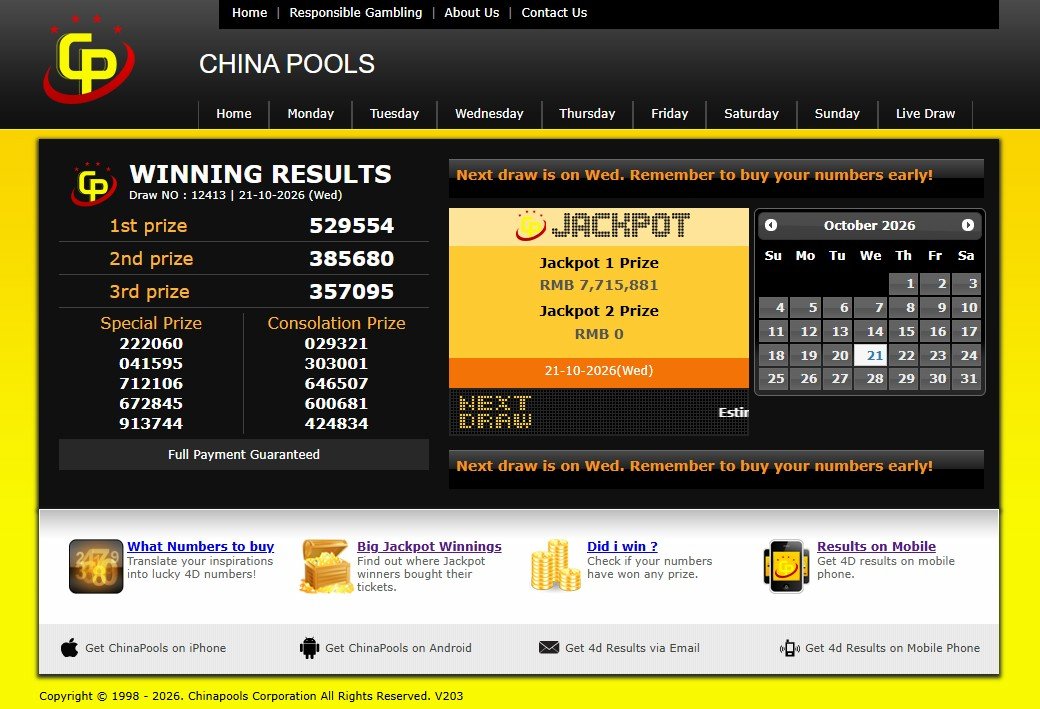Click Jackpot 2 amount RMB 0
The width and height of the screenshot is (1040, 709).
[599, 334]
